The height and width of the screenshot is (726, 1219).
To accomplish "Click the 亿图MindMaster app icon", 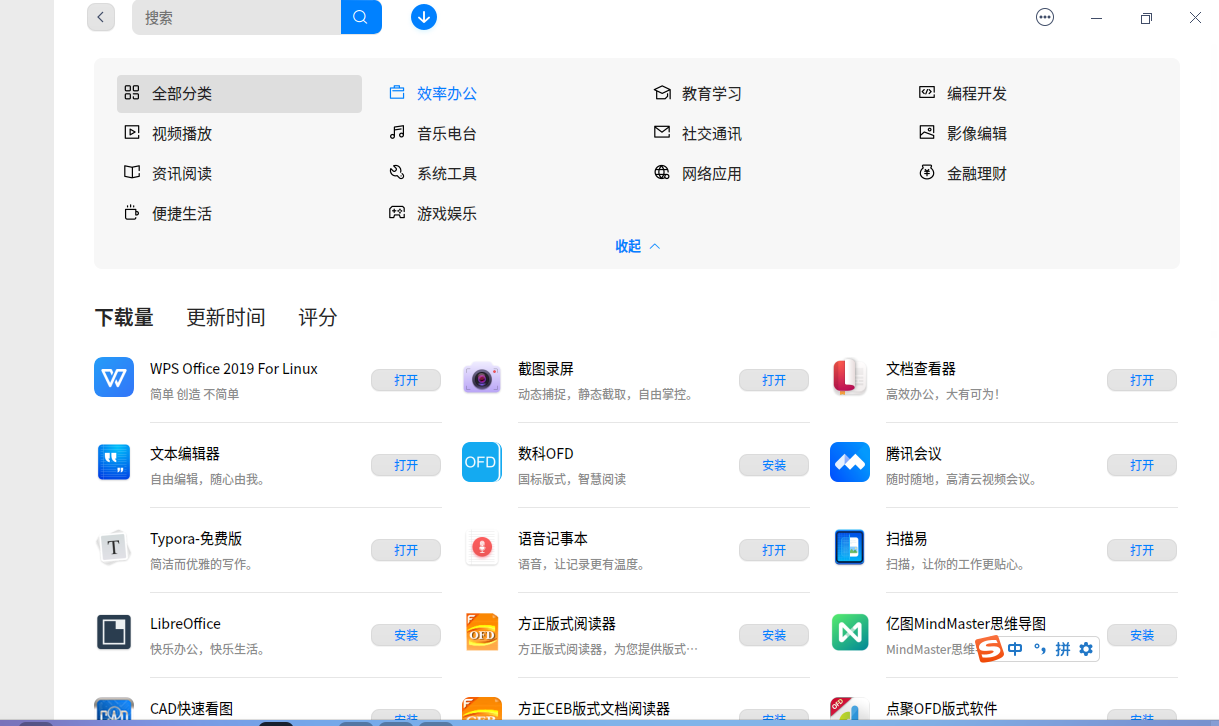I will pos(849,632).
